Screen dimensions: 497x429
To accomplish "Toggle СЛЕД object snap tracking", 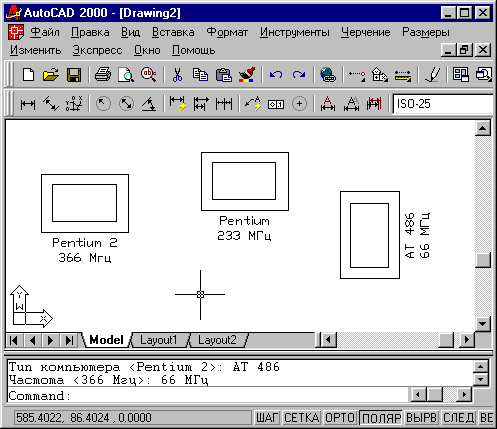I will point(458,418).
